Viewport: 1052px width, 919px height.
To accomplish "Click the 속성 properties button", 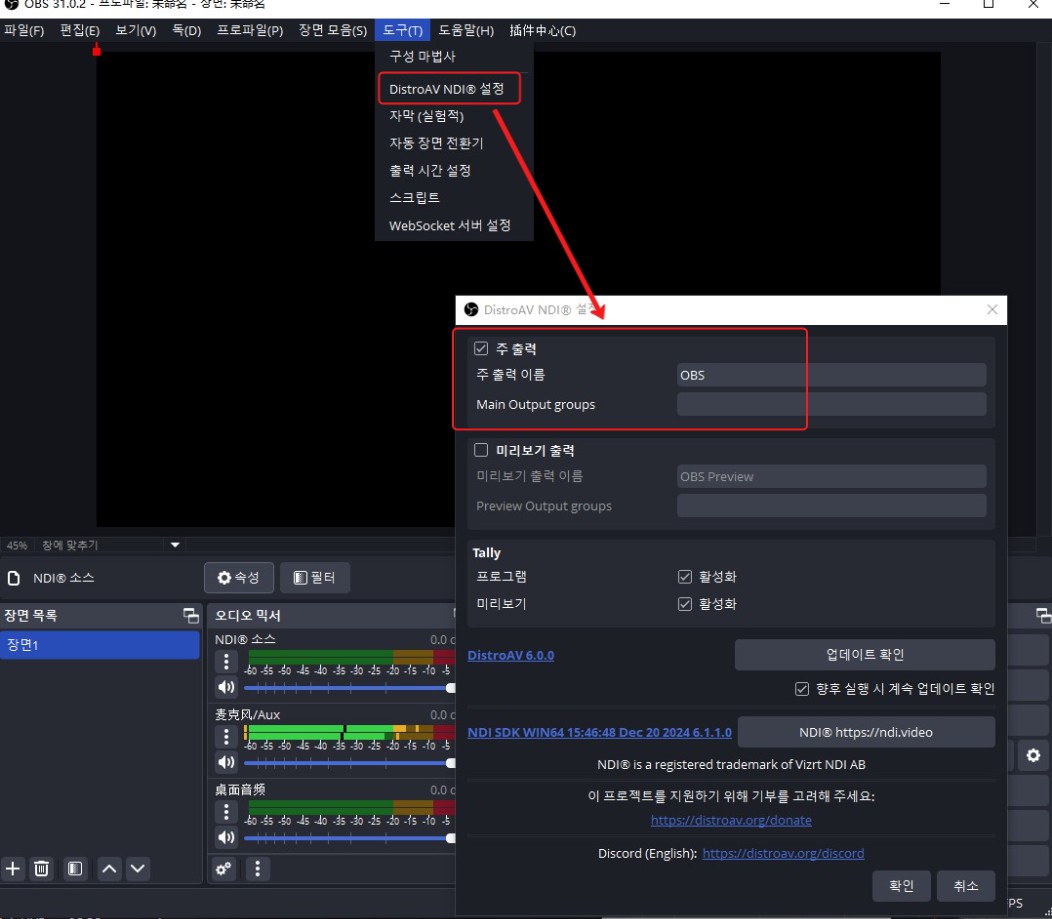I will click(x=239, y=578).
